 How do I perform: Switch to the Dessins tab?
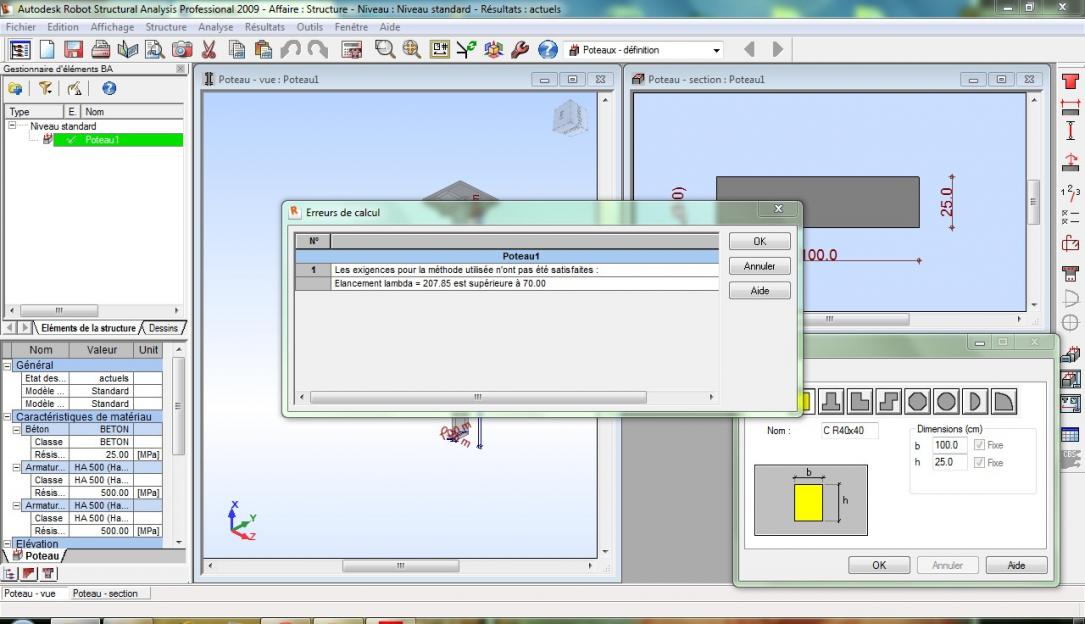click(163, 328)
